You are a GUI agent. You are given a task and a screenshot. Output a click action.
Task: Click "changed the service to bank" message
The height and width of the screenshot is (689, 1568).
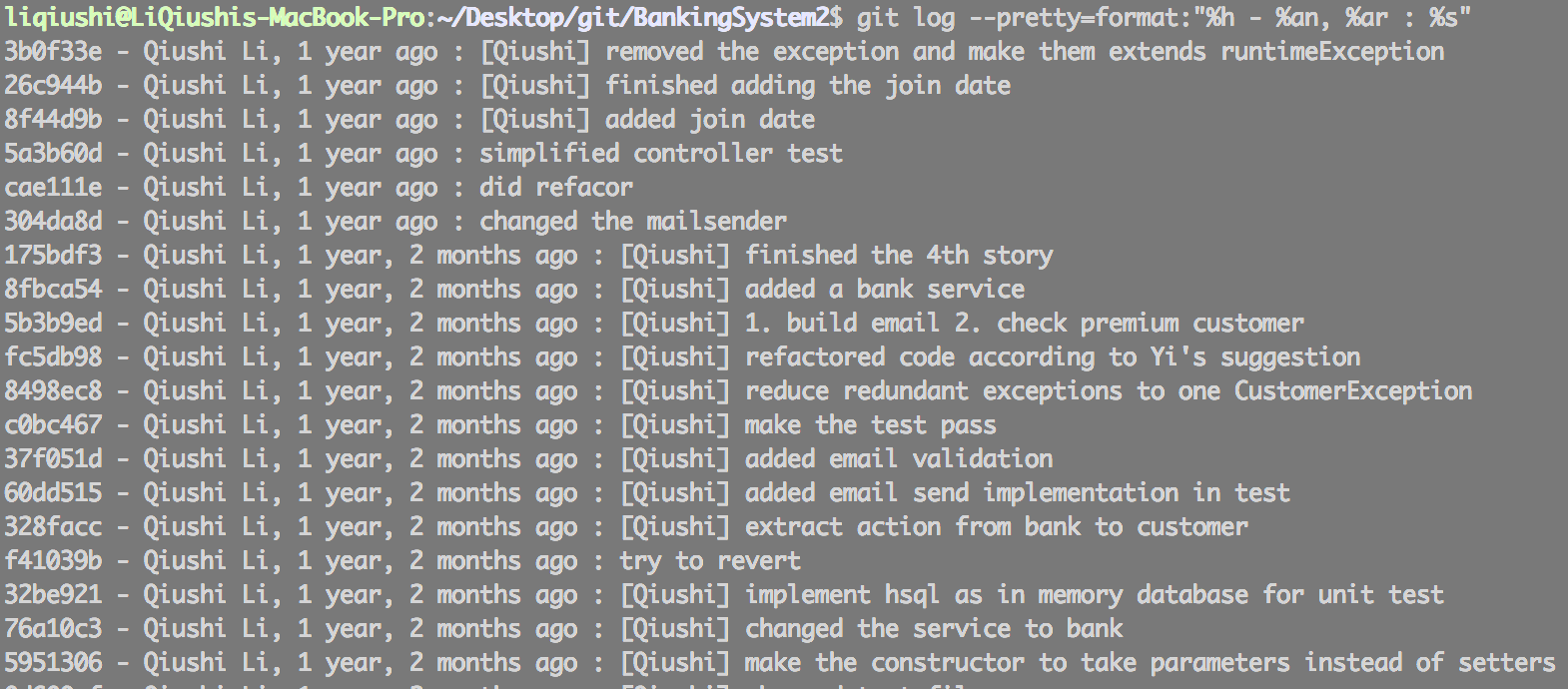coord(933,629)
